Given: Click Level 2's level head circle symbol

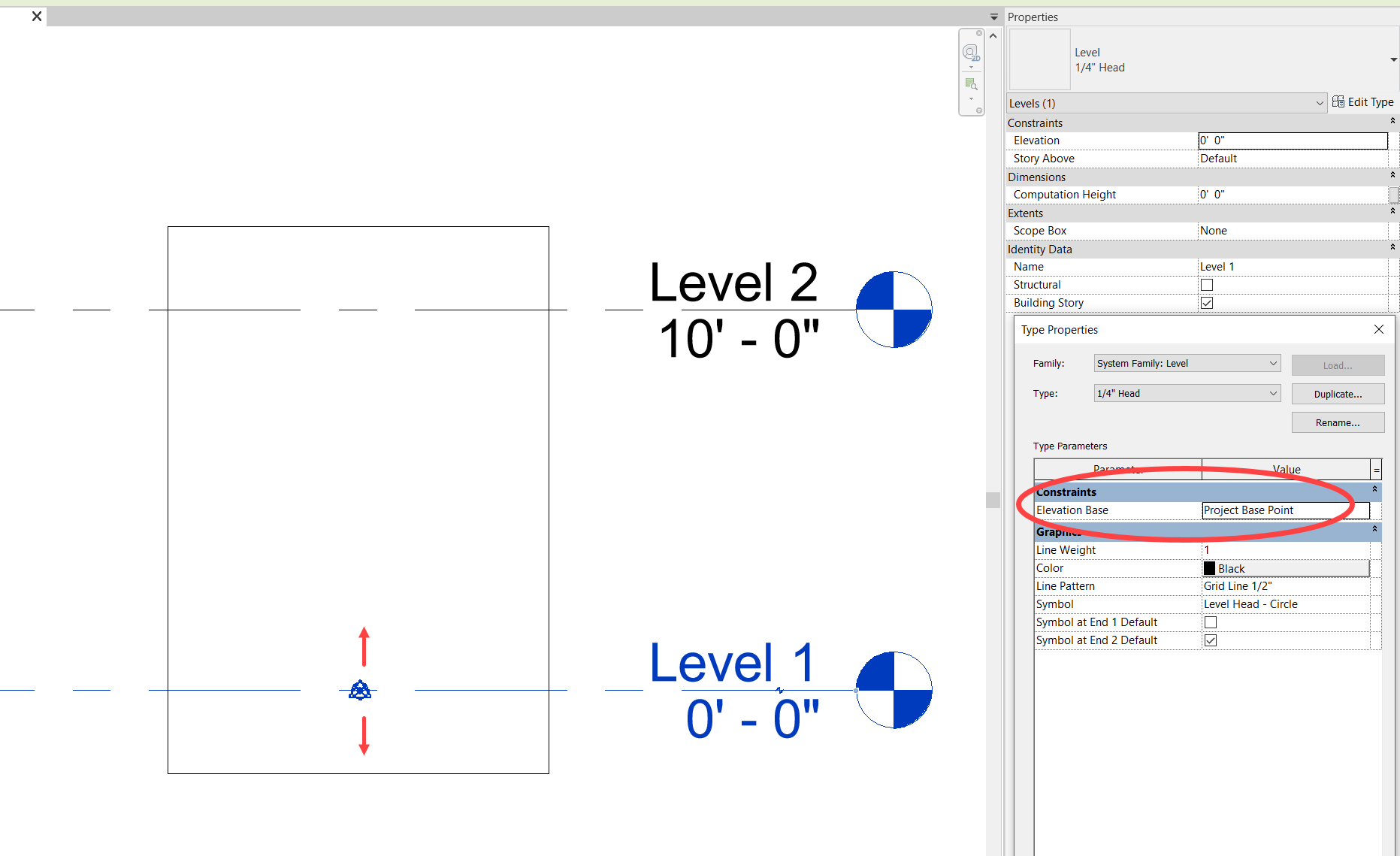Looking at the screenshot, I should coord(894,309).
